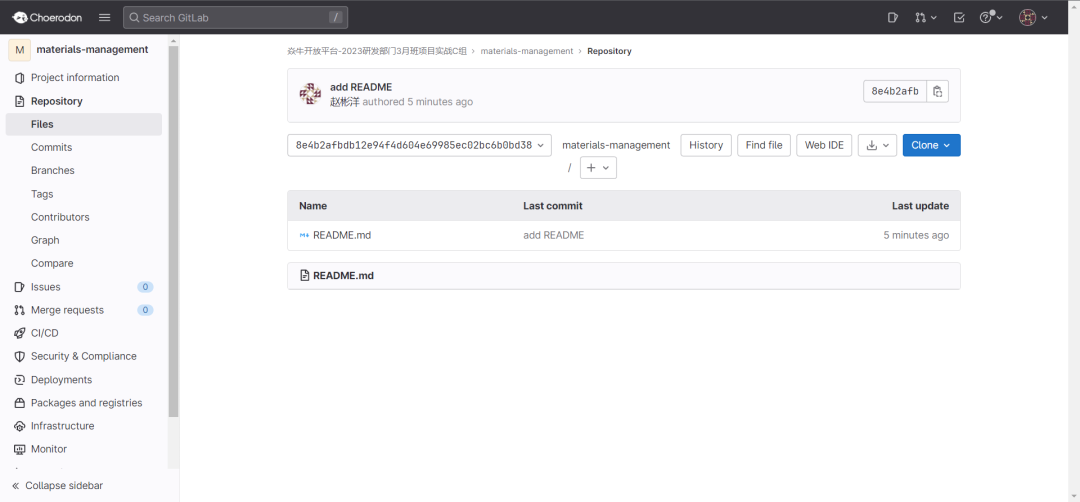This screenshot has height=502, width=1080.
Task: Open the 'add README' commit title link
Action: [x=361, y=87]
